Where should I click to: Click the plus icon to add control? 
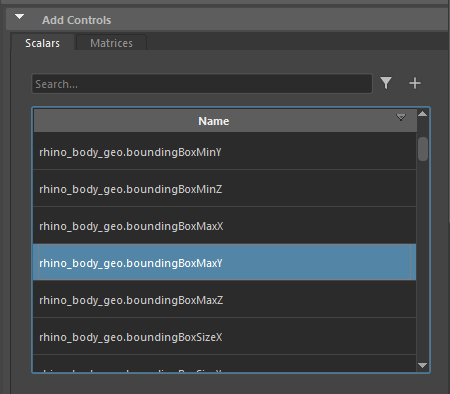coord(415,83)
